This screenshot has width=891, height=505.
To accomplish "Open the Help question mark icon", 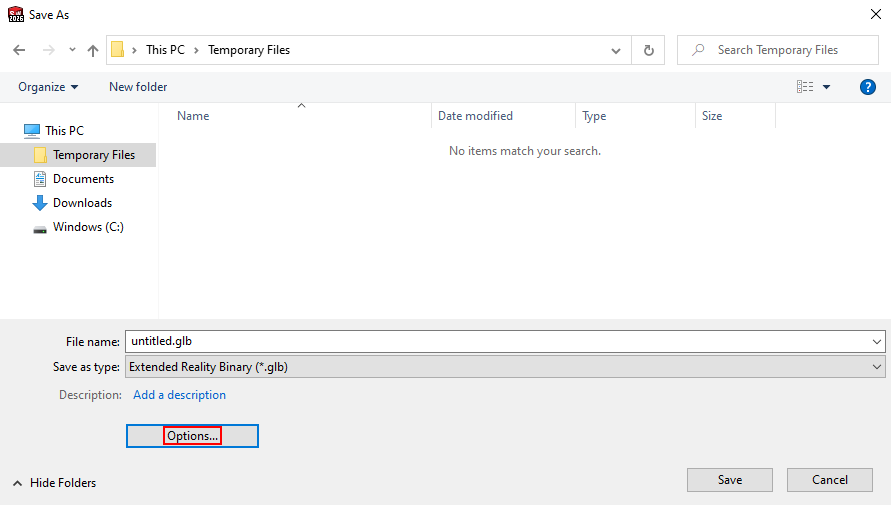I will [x=868, y=87].
